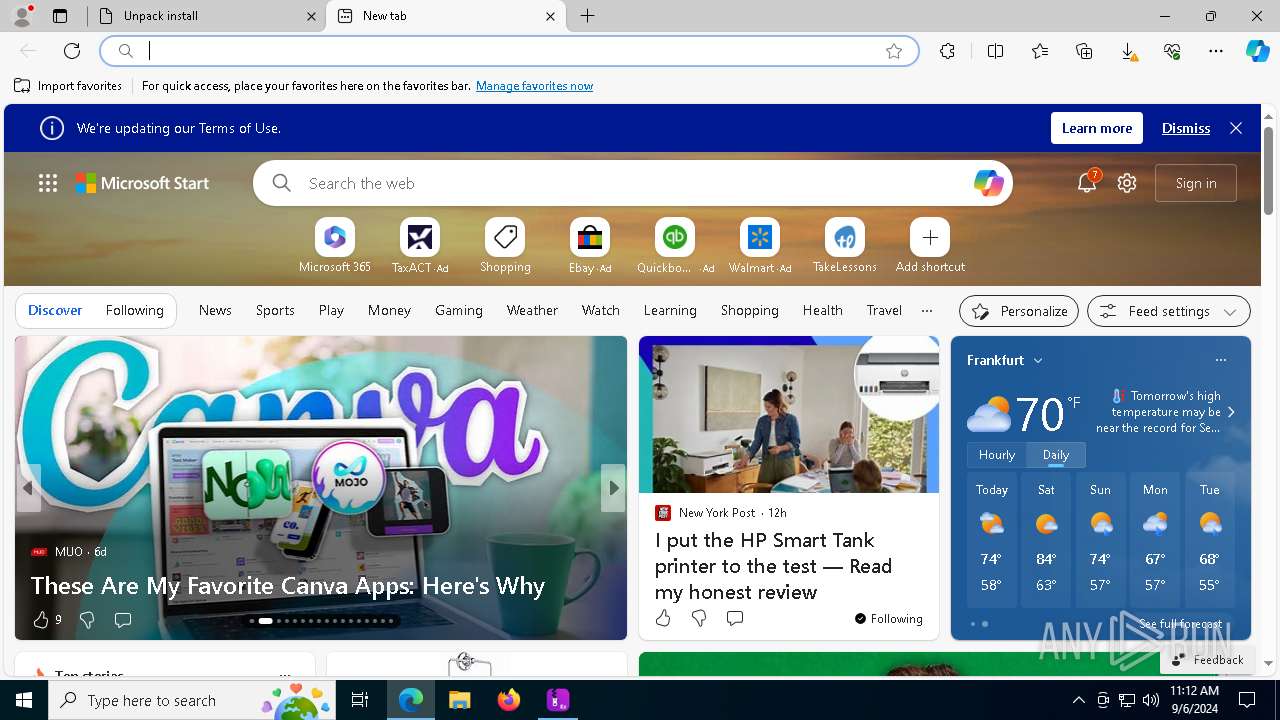Image resolution: width=1280 pixels, height=720 pixels.
Task: Open the Downloads icon in toolbar
Action: (1128, 51)
